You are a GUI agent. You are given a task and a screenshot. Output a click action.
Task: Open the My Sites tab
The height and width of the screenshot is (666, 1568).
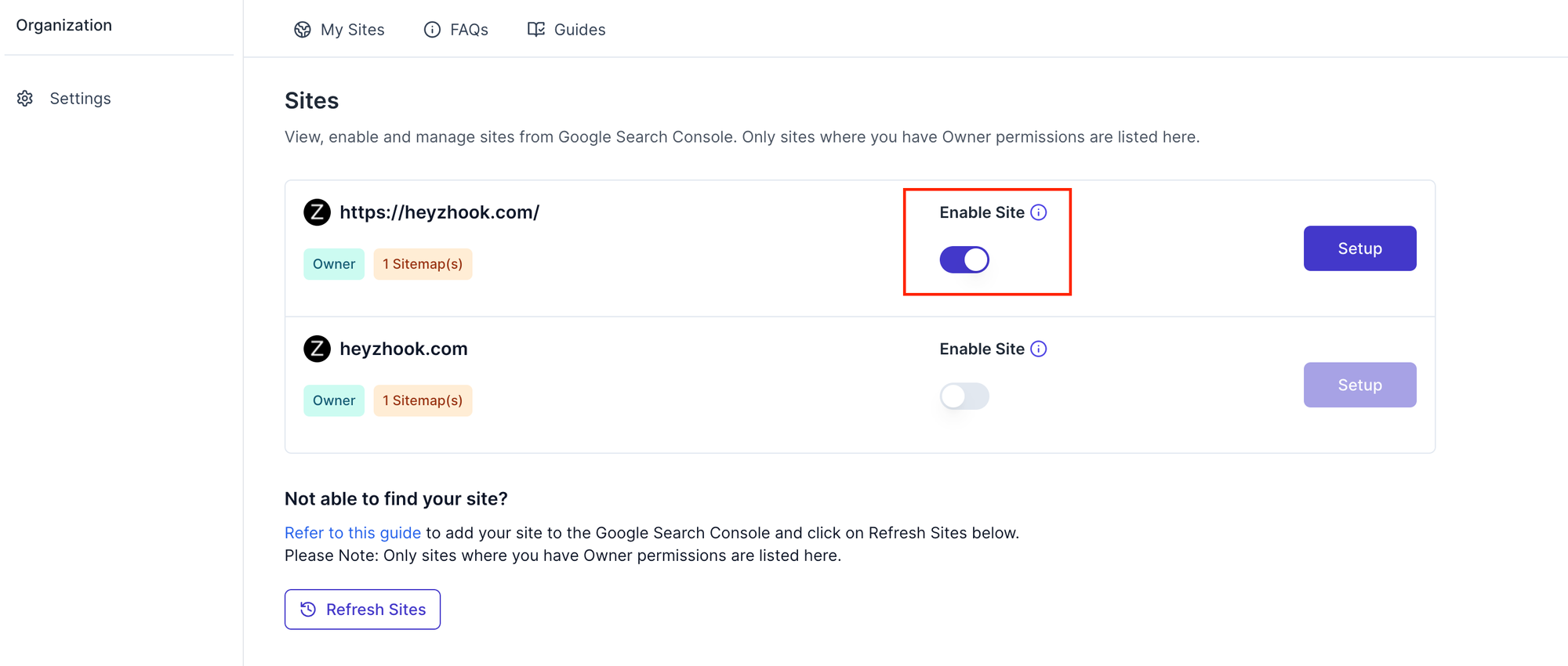point(352,30)
